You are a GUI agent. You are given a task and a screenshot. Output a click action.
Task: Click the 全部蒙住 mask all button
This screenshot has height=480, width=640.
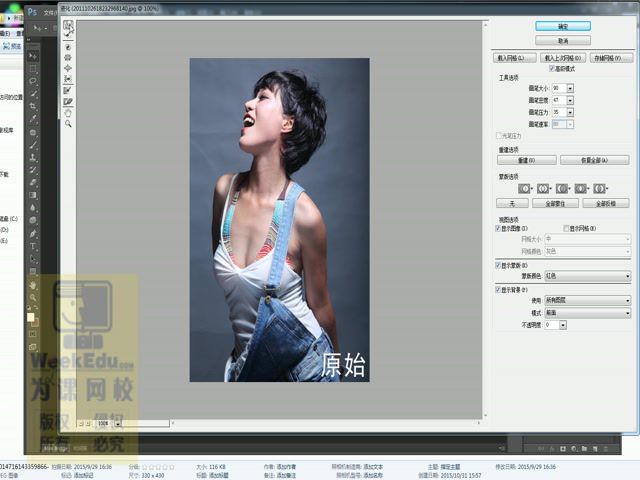(x=556, y=203)
